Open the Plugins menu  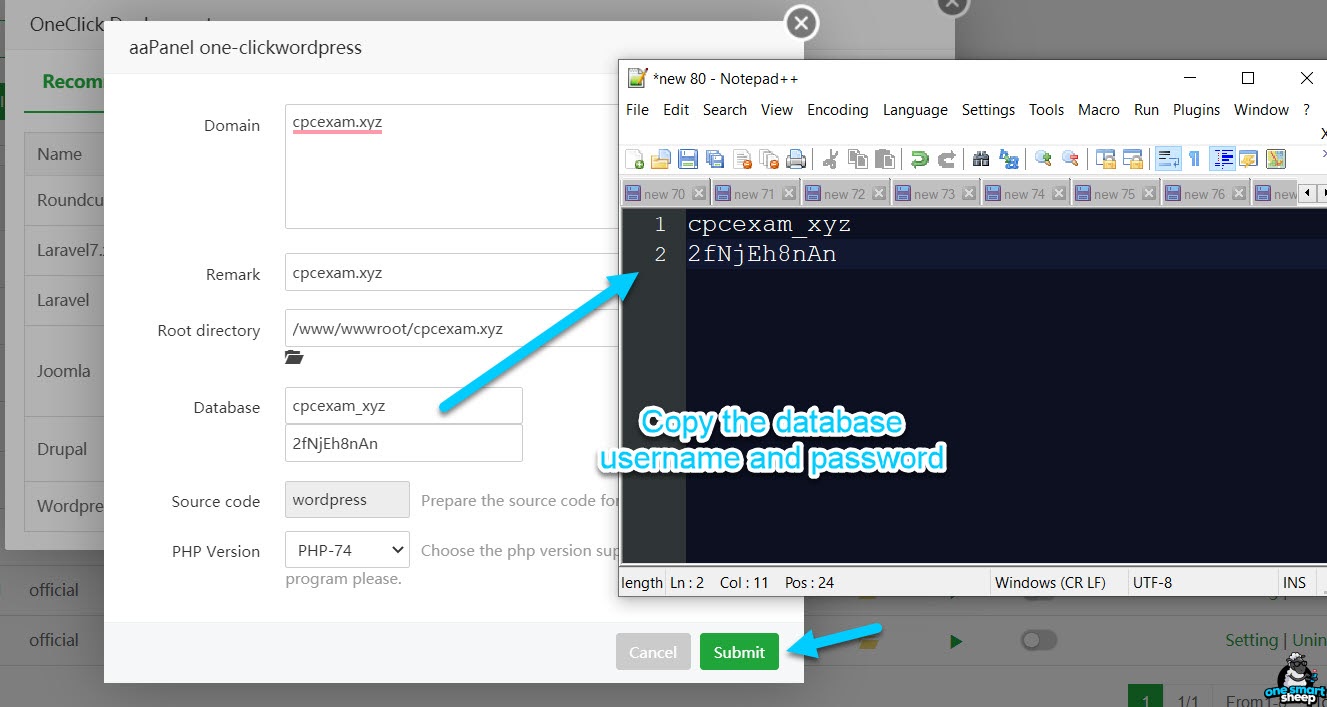(x=1196, y=110)
